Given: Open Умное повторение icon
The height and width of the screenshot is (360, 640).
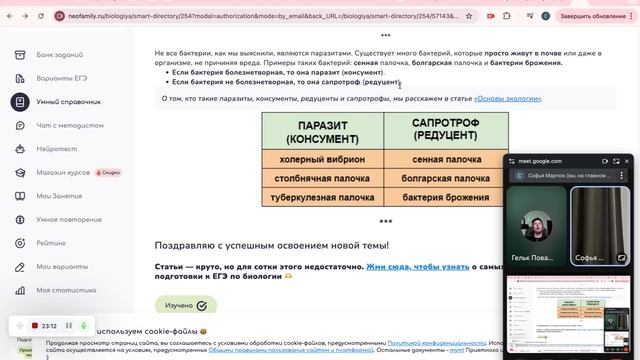Looking at the screenshot, I should (x=20, y=220).
